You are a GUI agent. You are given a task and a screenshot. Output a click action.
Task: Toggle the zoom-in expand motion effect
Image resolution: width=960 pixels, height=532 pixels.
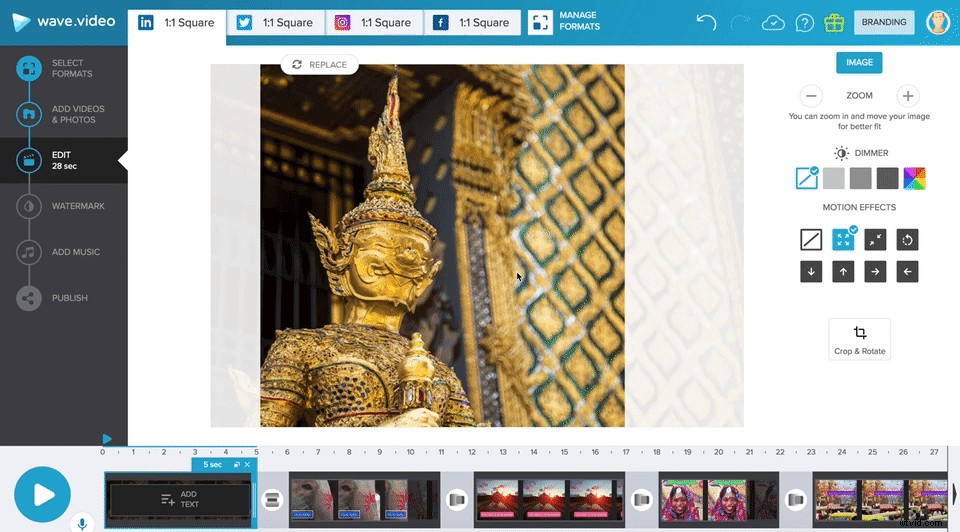coord(843,239)
